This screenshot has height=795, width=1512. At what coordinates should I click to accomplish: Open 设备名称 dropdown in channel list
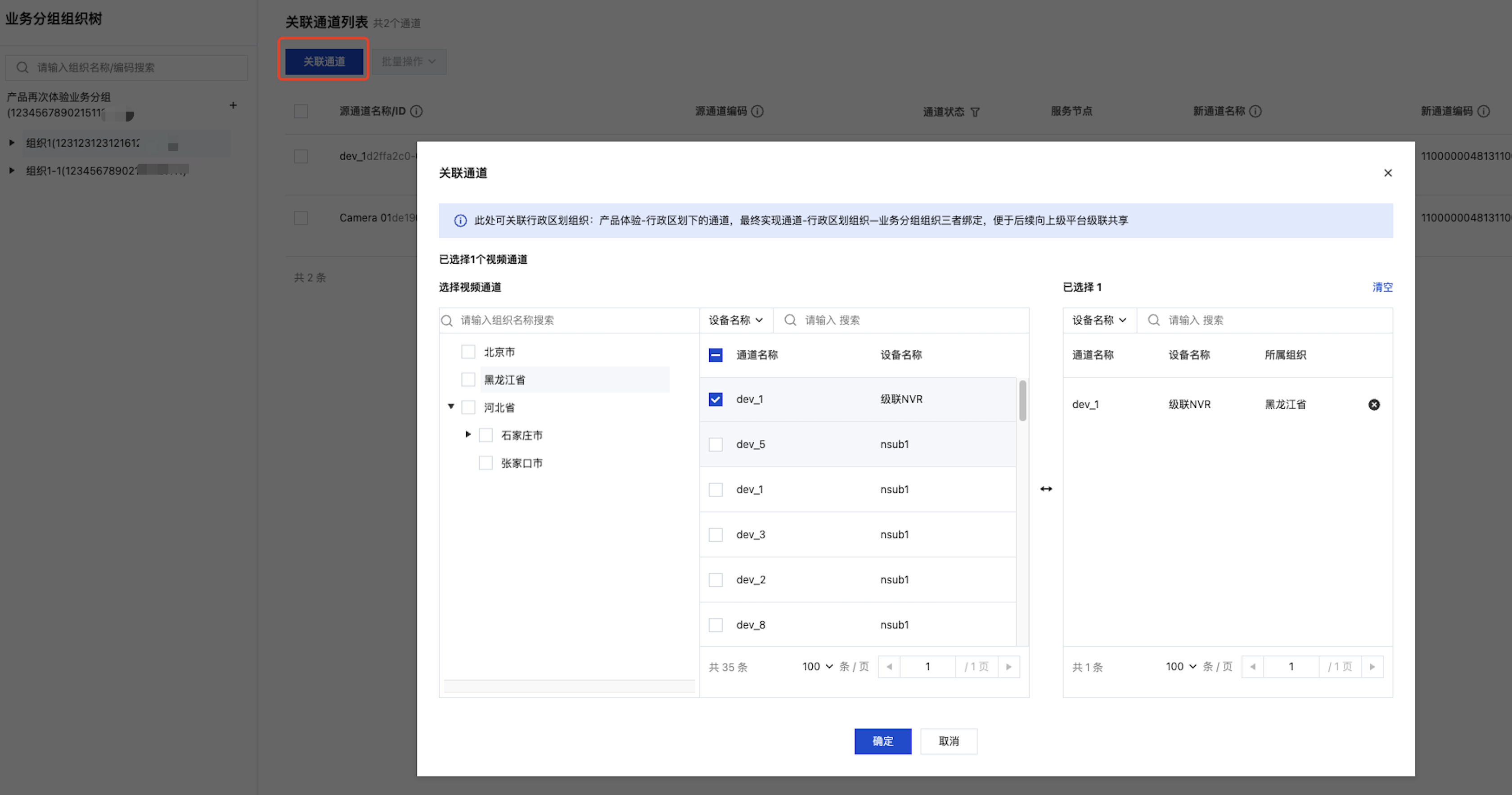735,320
